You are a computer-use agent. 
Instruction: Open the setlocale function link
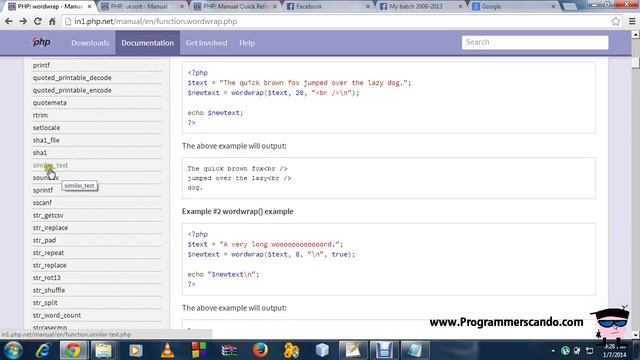click(x=47, y=128)
